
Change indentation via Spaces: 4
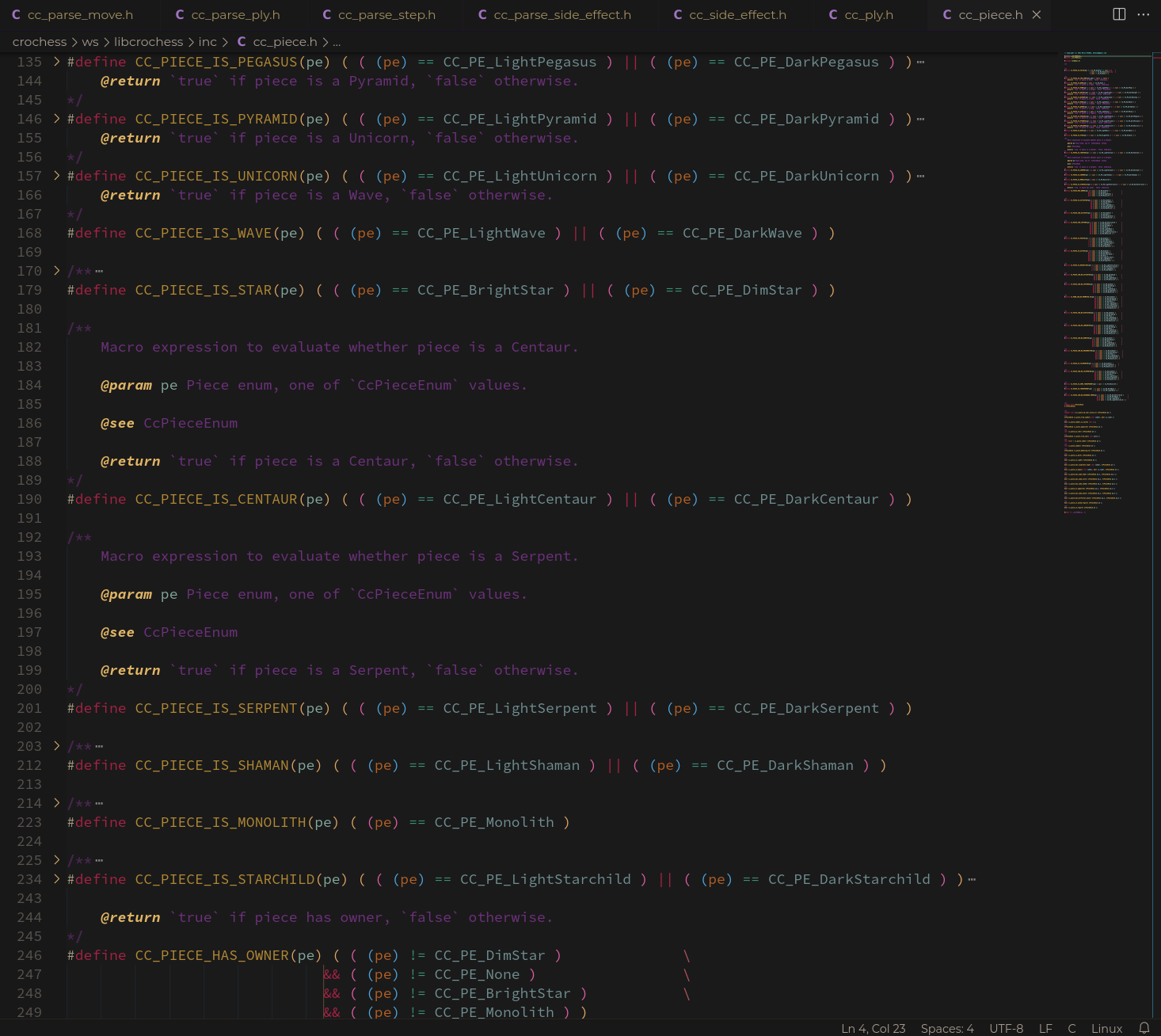tap(947, 1028)
